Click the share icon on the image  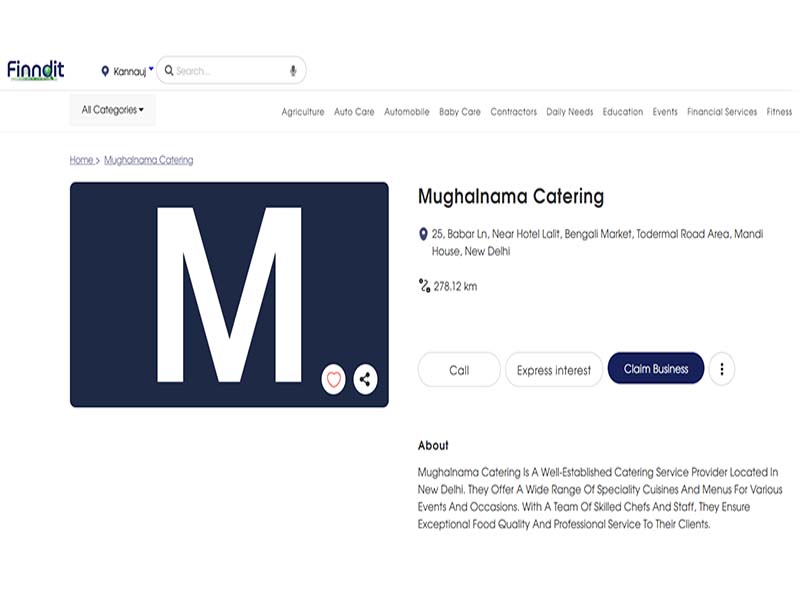pos(365,379)
